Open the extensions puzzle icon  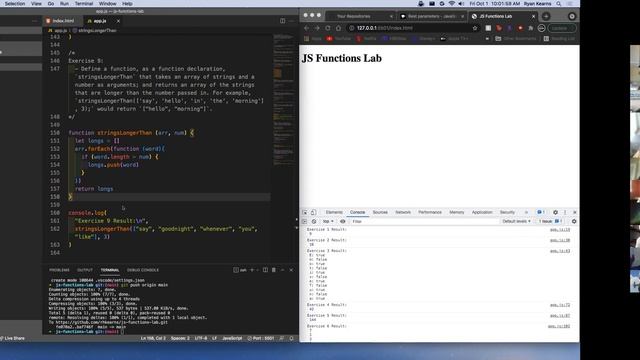point(531,28)
